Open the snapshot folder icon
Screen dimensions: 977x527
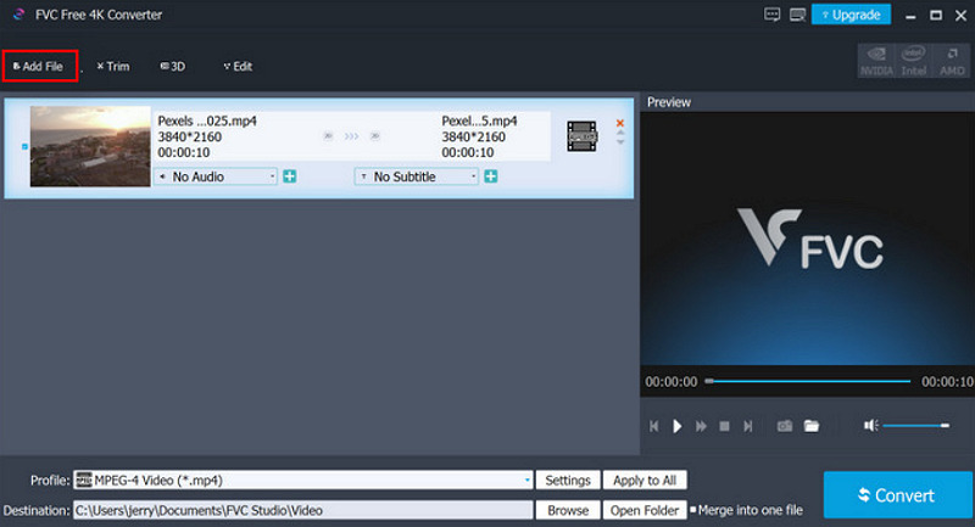pos(811,426)
